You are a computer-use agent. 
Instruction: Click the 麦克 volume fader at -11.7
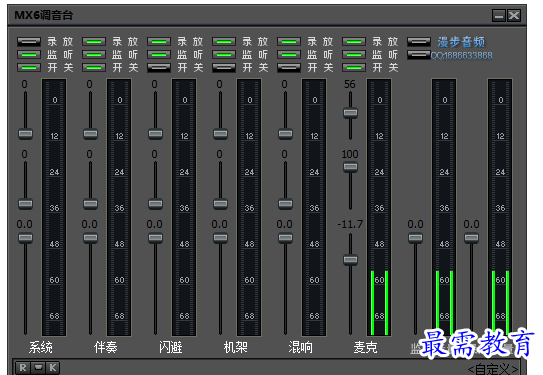click(x=350, y=260)
